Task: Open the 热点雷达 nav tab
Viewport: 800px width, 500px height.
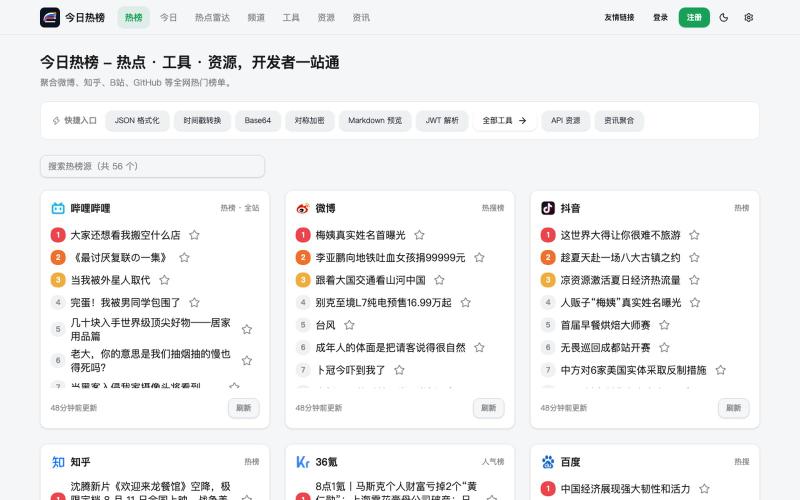Action: pyautogui.click(x=212, y=17)
